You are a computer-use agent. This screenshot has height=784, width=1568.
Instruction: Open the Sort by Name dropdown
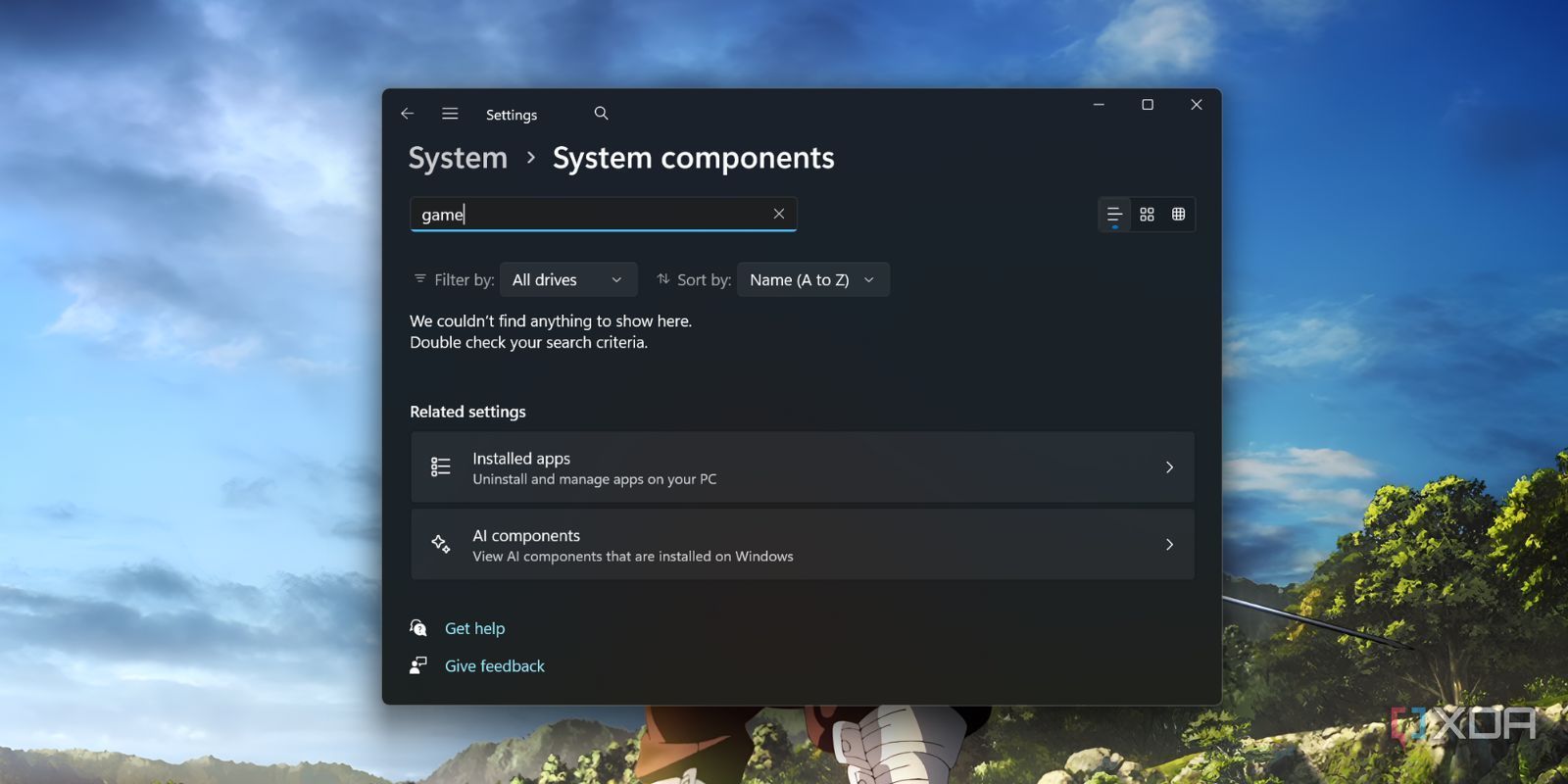pyautogui.click(x=813, y=280)
